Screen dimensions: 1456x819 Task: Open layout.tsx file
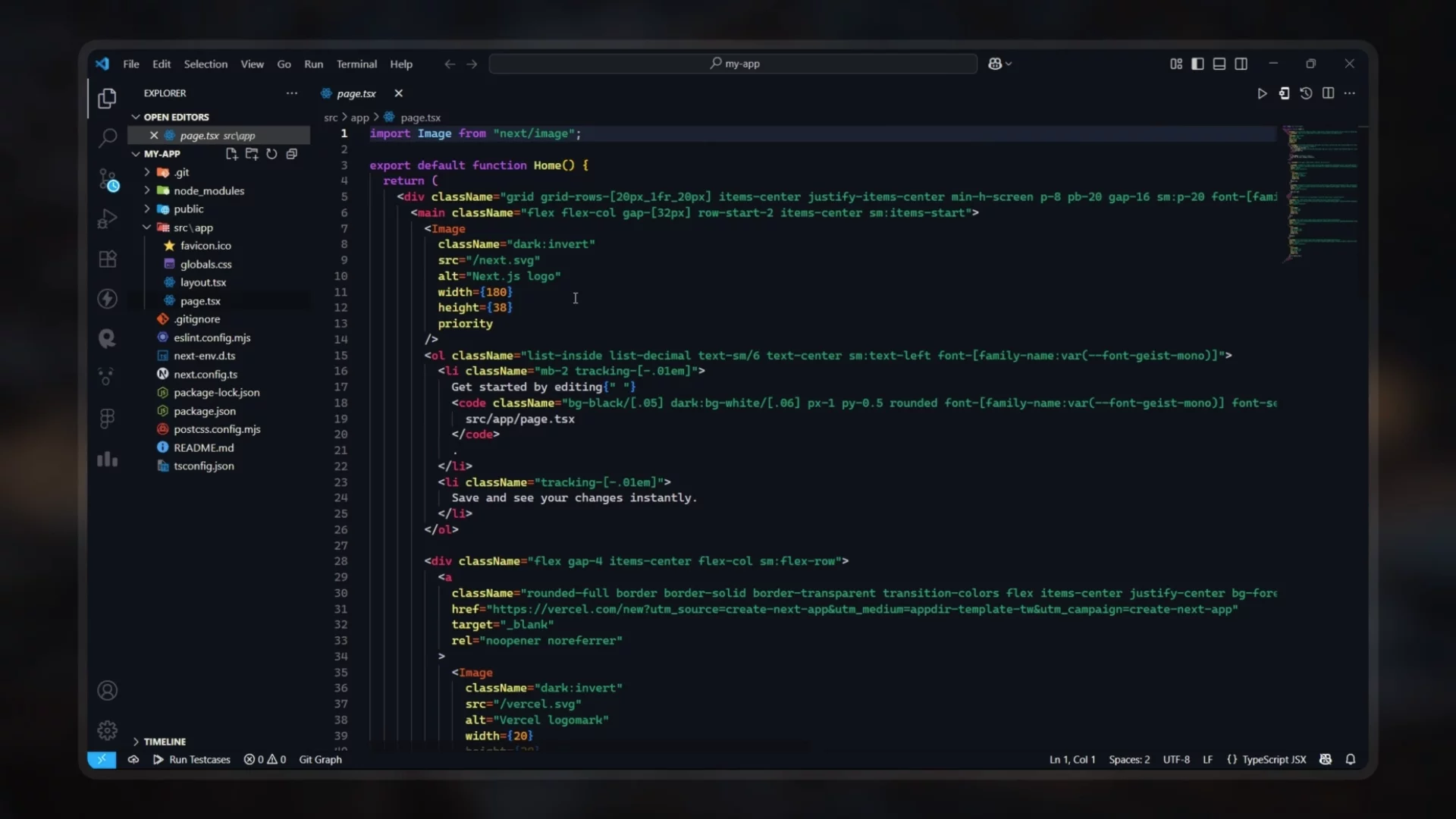pos(202,282)
